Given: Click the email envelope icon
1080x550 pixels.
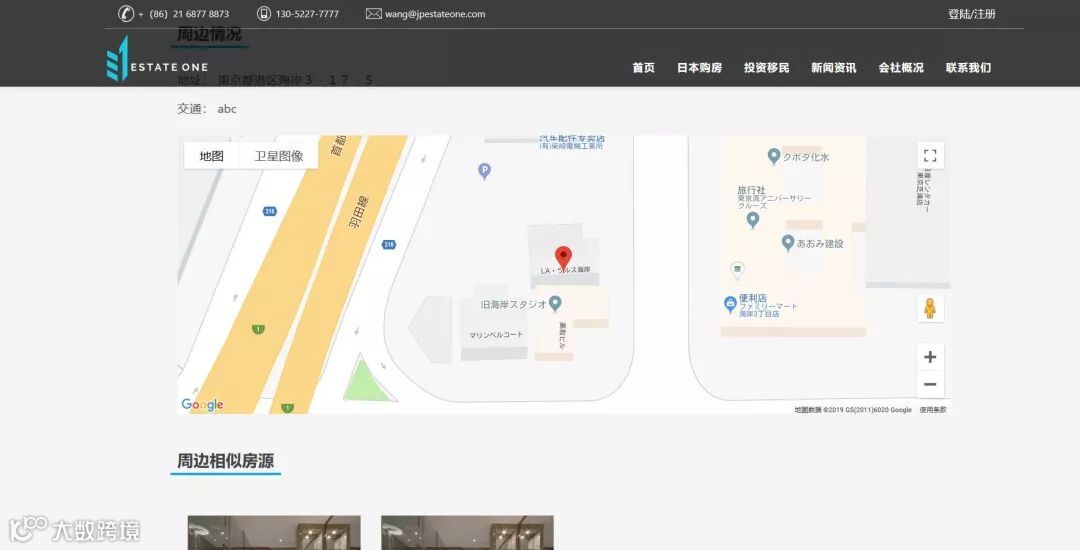Looking at the screenshot, I should click(x=373, y=14).
